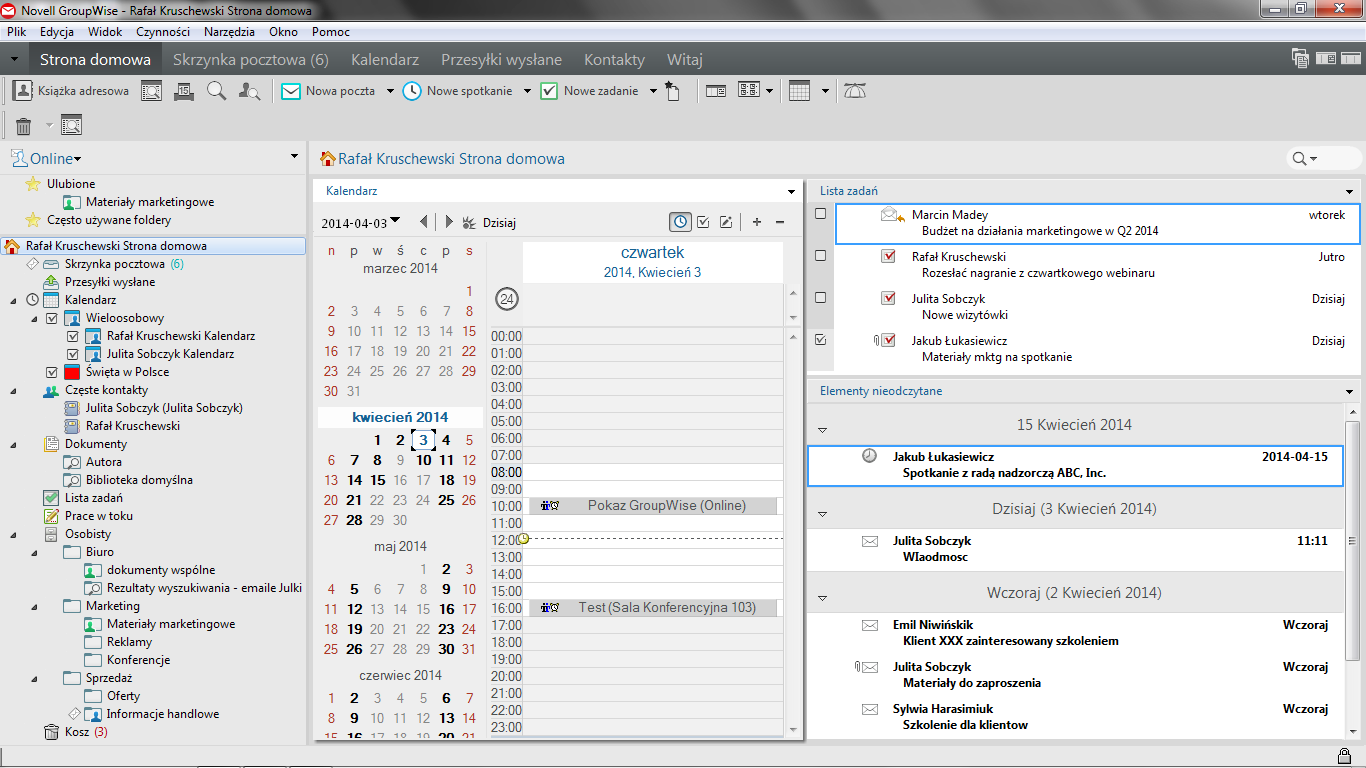Click the umbrella vacation rule icon

[x=855, y=91]
